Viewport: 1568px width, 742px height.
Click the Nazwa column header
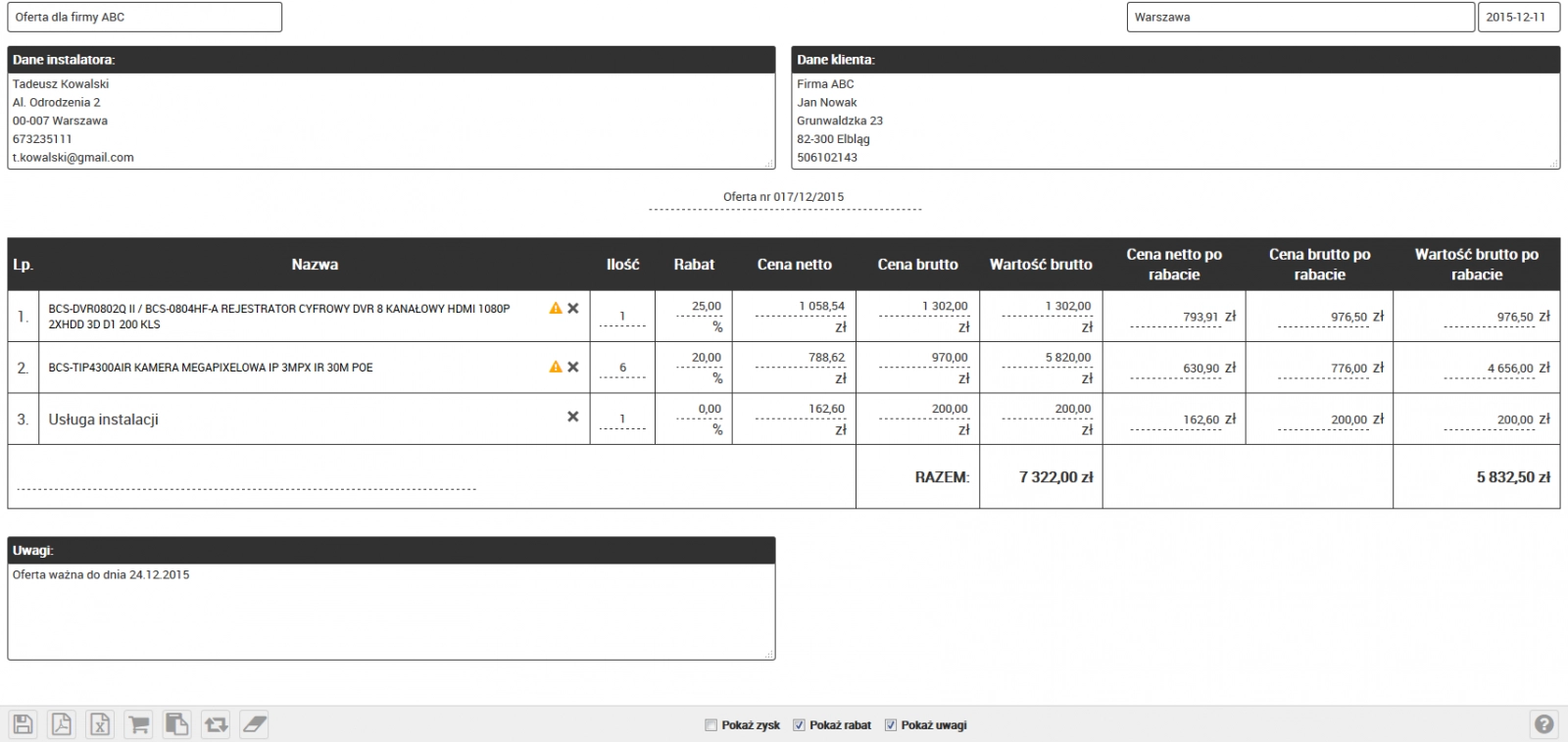pos(315,265)
